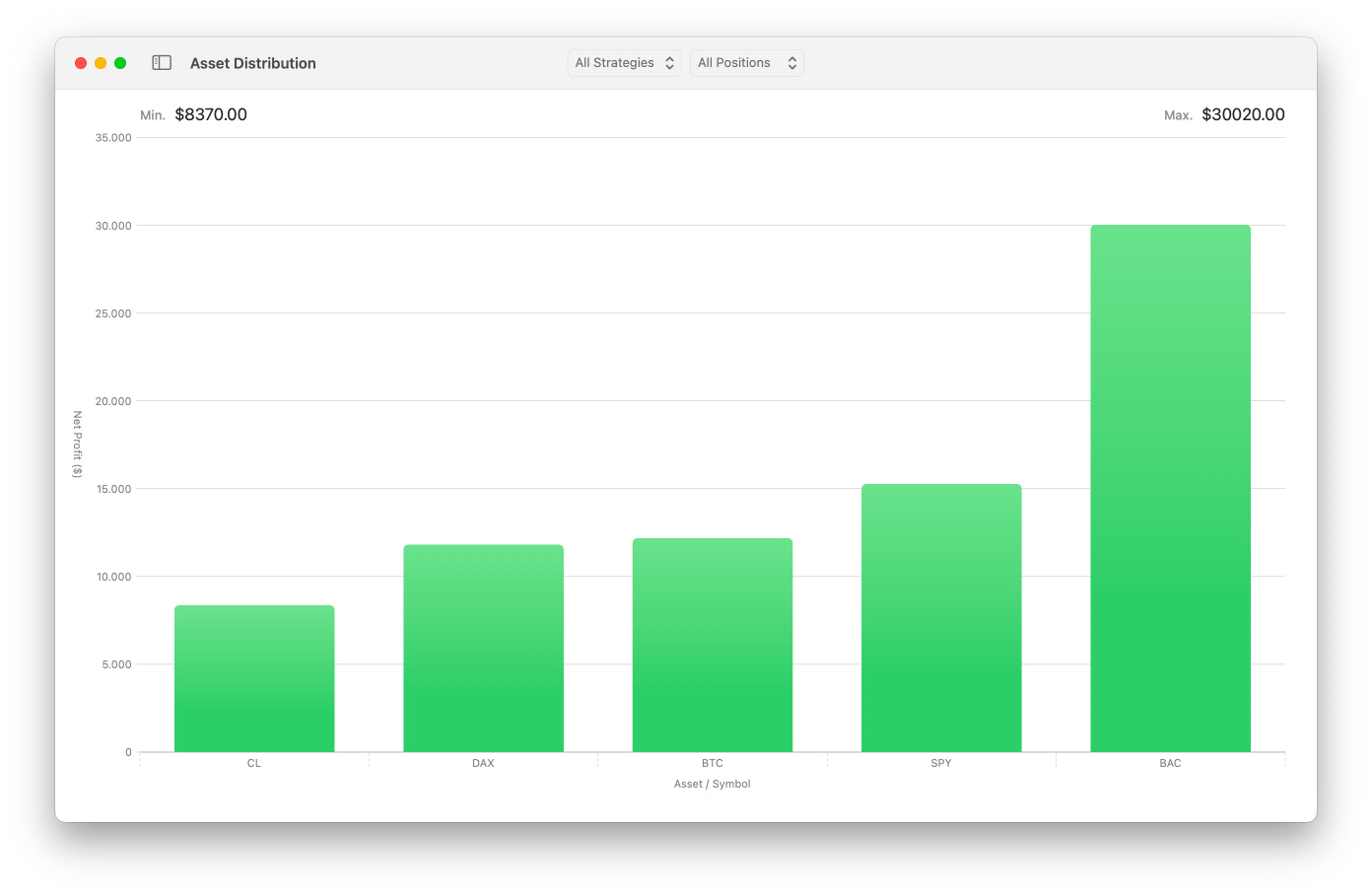Click the Max. label
Viewport: 1372px width, 895px height.
point(1178,115)
